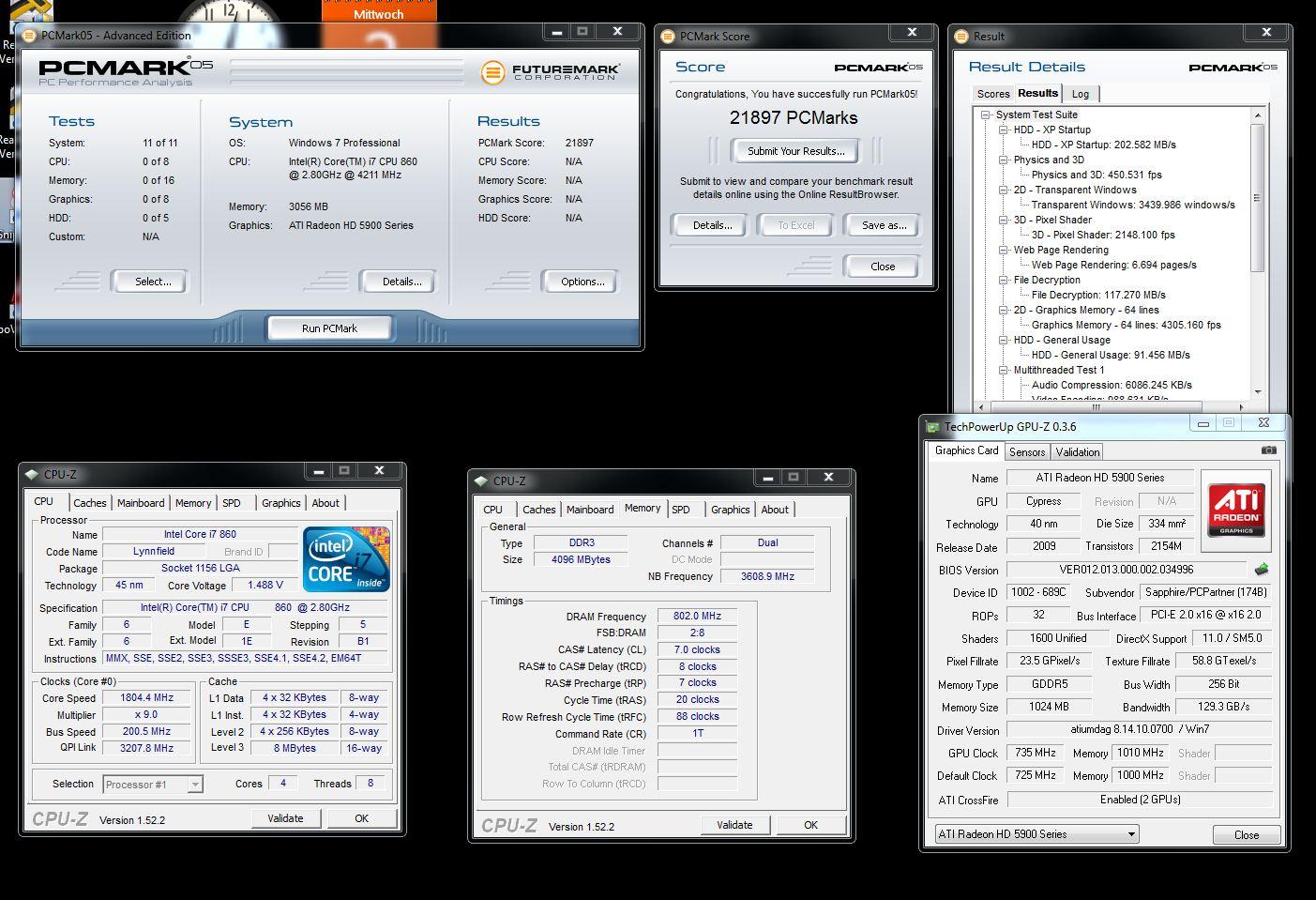Click the Close button in PCMark Score
Viewport: 1316px width, 900px height.
(883, 267)
